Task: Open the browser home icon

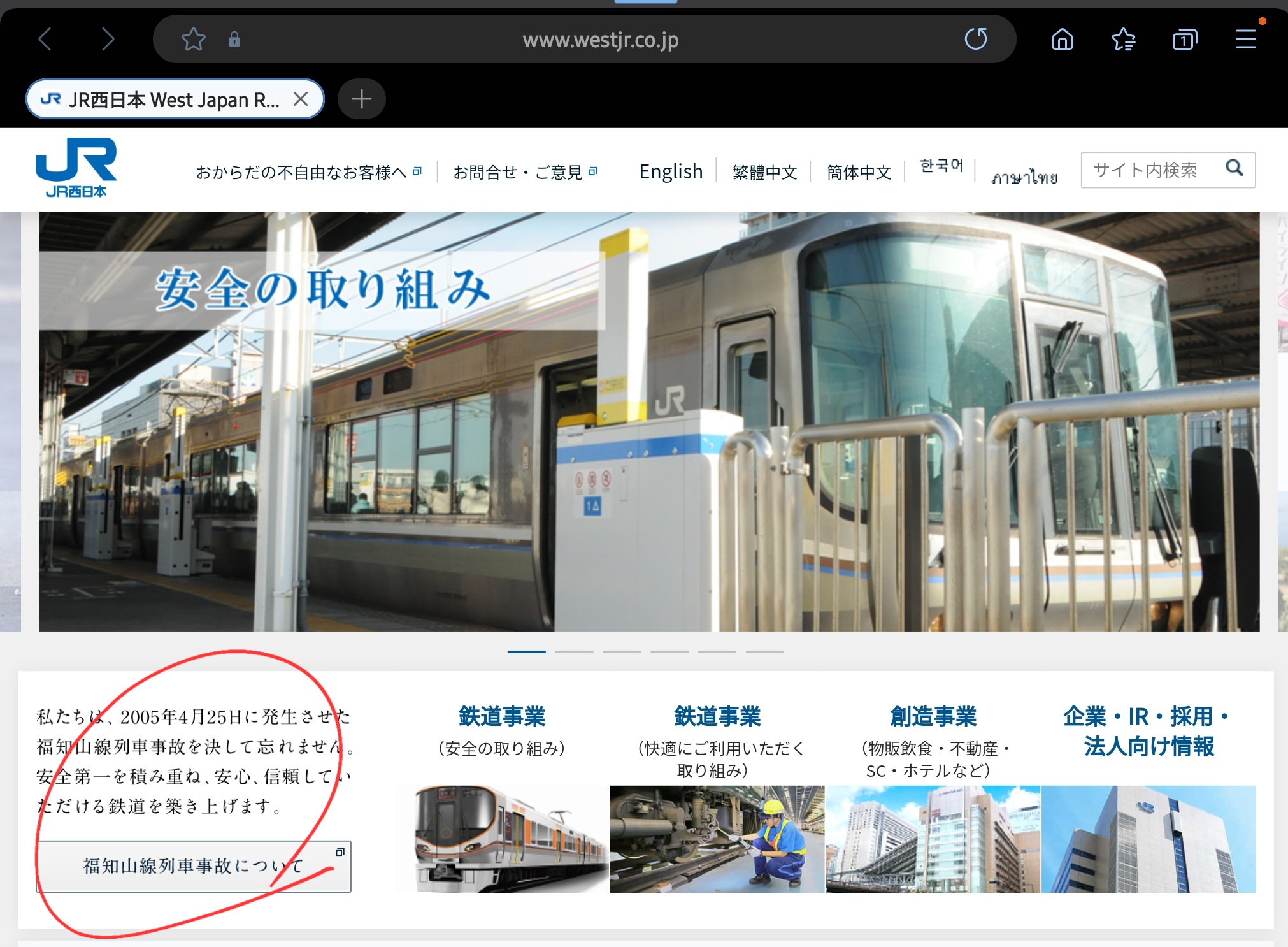Action: (x=1062, y=40)
